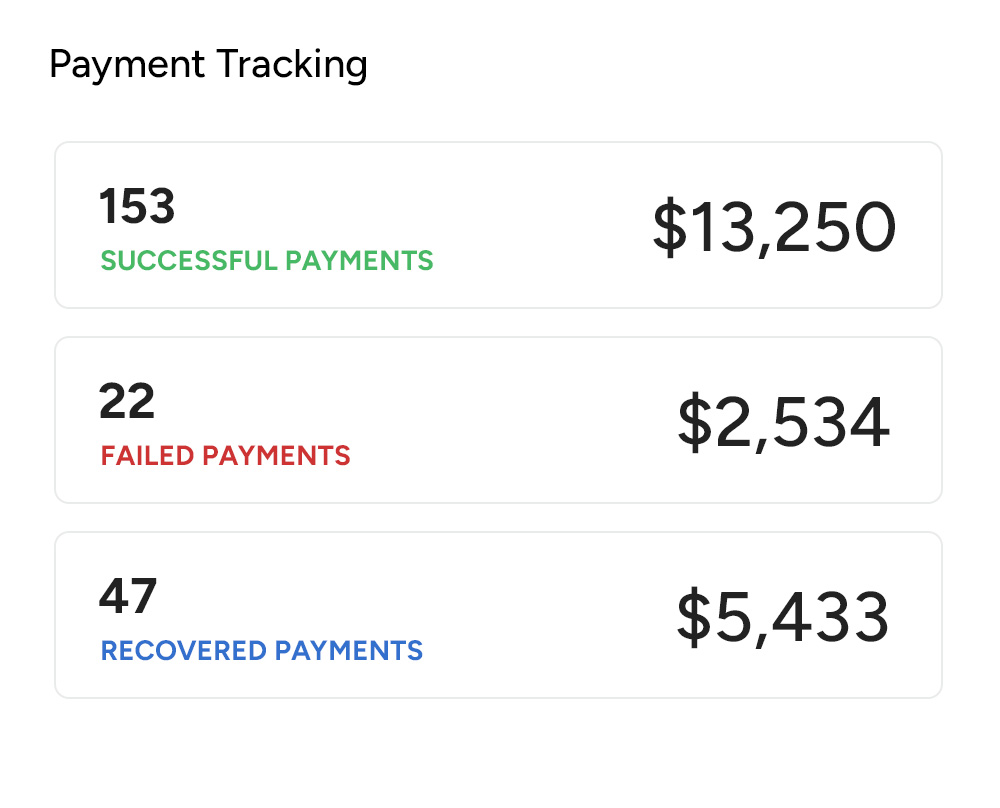Click the $2,534 failed amount
This screenshot has width=1000, height=808.
(783, 422)
